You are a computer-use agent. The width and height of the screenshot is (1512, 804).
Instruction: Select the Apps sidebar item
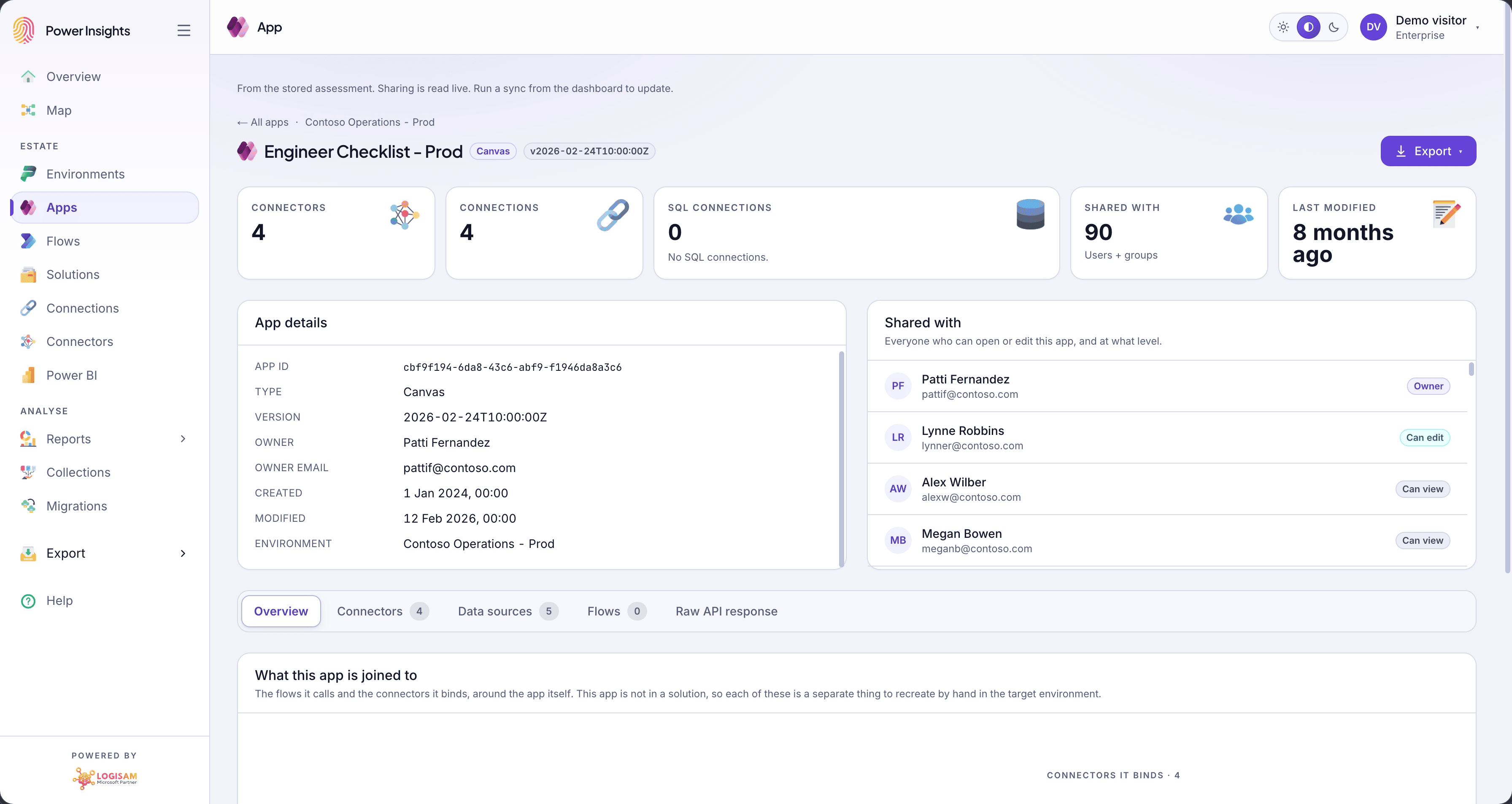coord(105,208)
